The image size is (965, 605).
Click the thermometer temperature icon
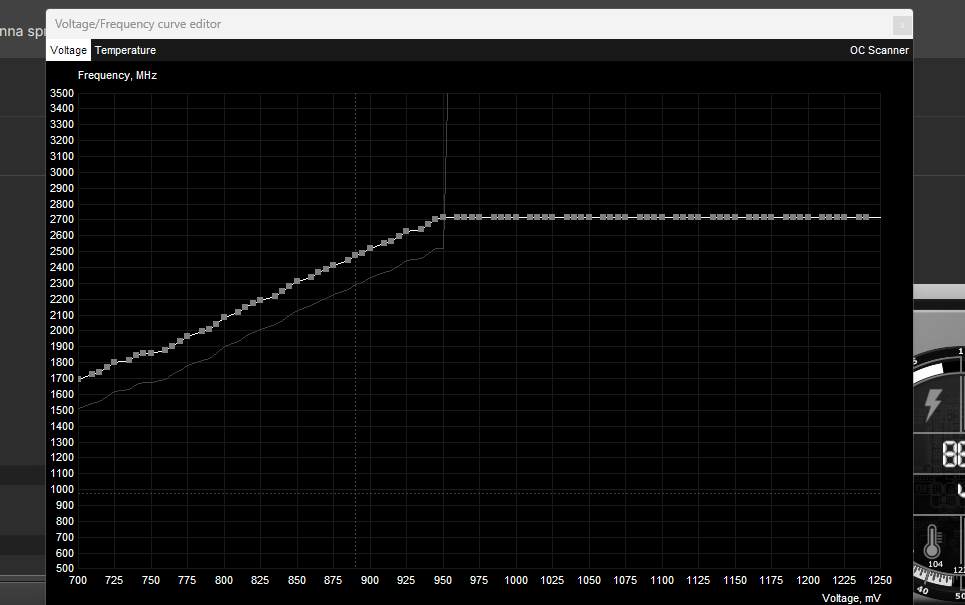click(932, 545)
